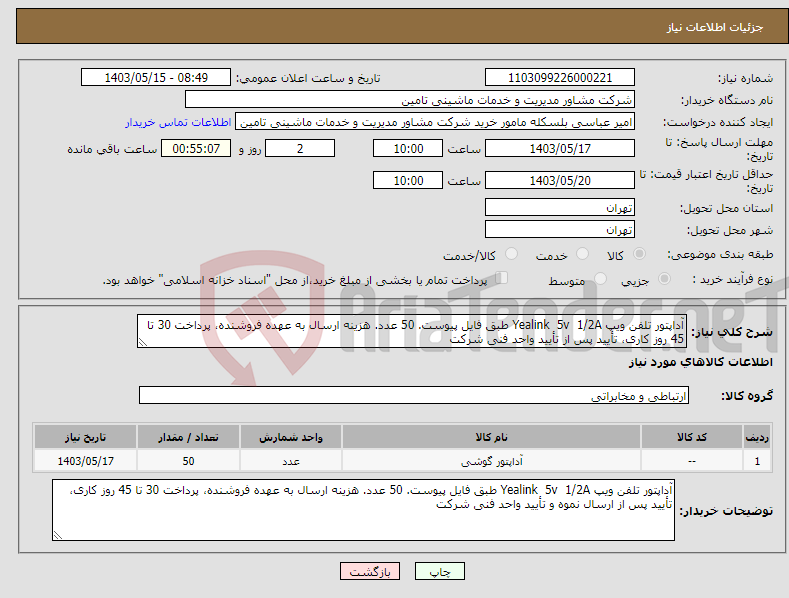Click the تاریخ نیاز column header
This screenshot has width=789, height=598.
(x=86, y=437)
